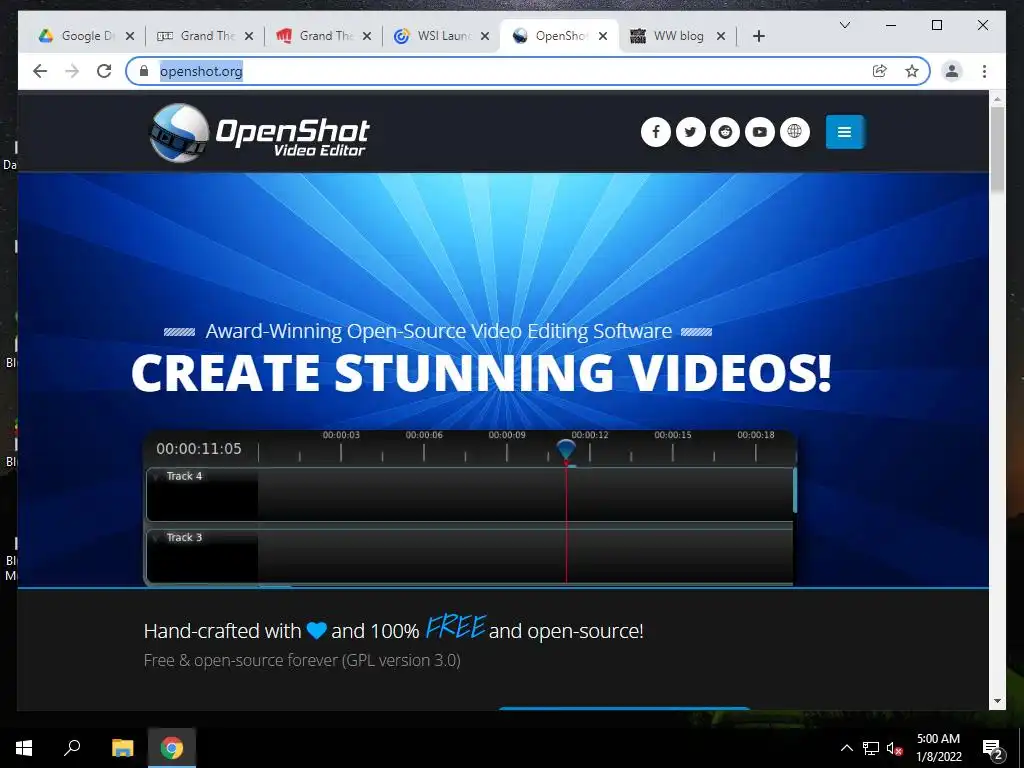Click the muted volume tray icon
1024x768 pixels.
[893, 748]
